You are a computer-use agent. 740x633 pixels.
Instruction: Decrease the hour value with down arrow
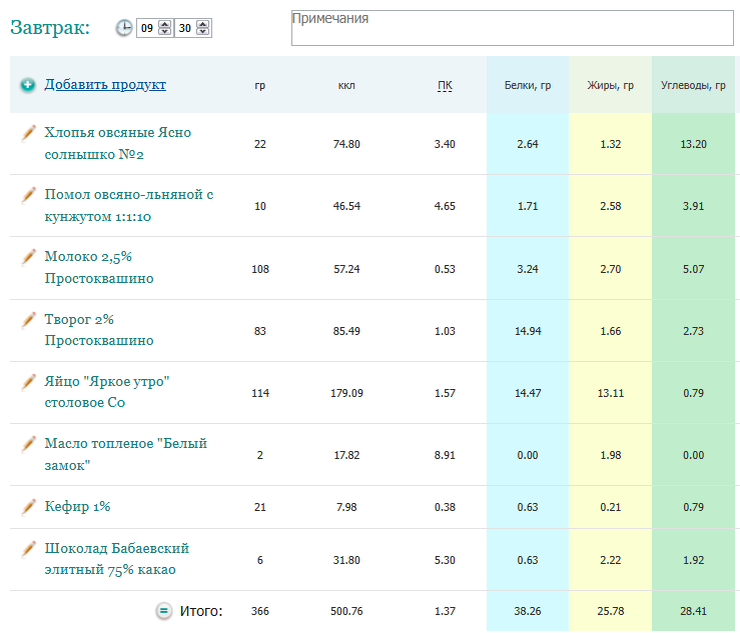point(165,32)
